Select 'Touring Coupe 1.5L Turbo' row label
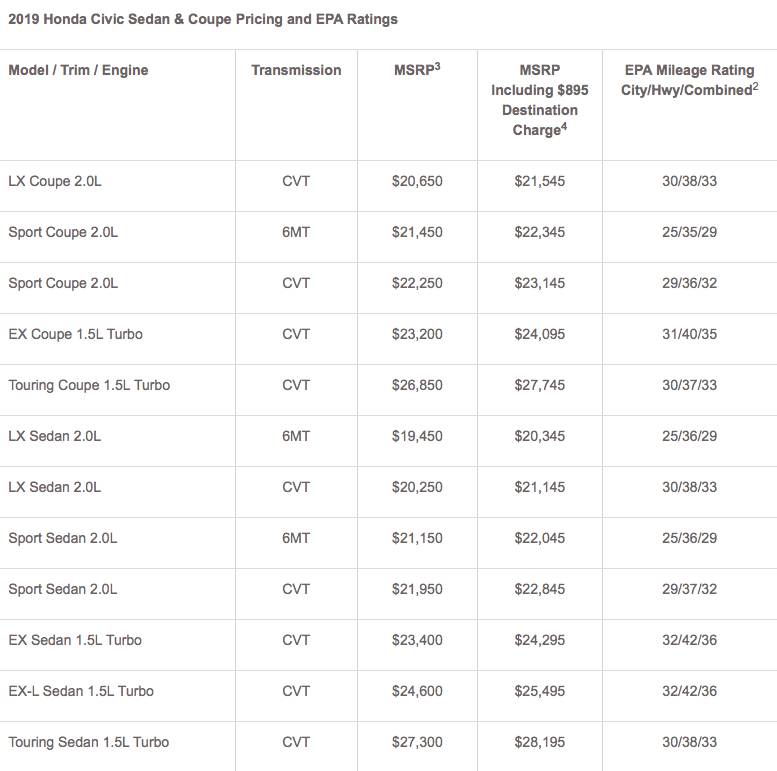The image size is (777, 771). click(89, 385)
